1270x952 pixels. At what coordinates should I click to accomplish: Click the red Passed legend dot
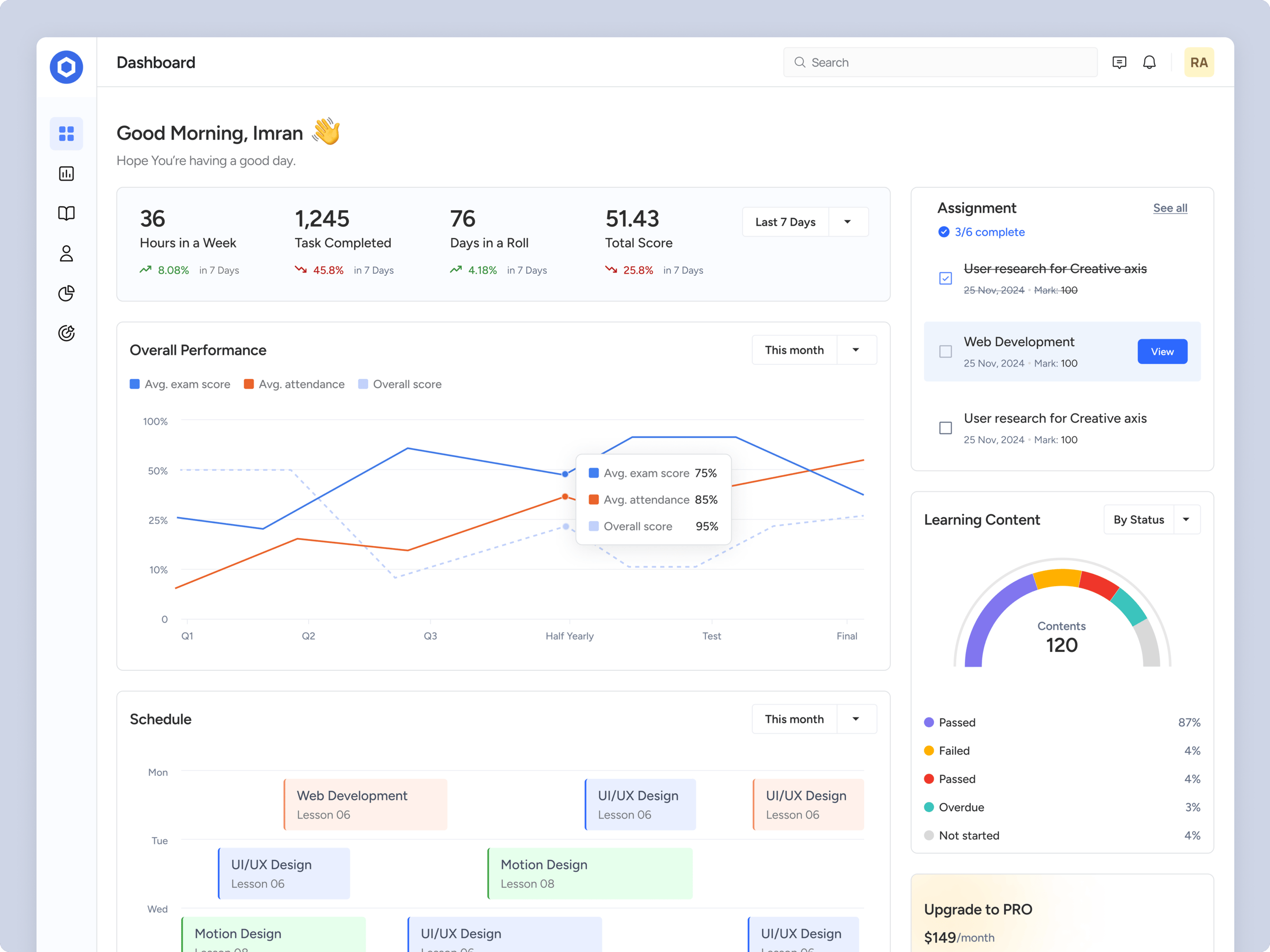click(929, 778)
